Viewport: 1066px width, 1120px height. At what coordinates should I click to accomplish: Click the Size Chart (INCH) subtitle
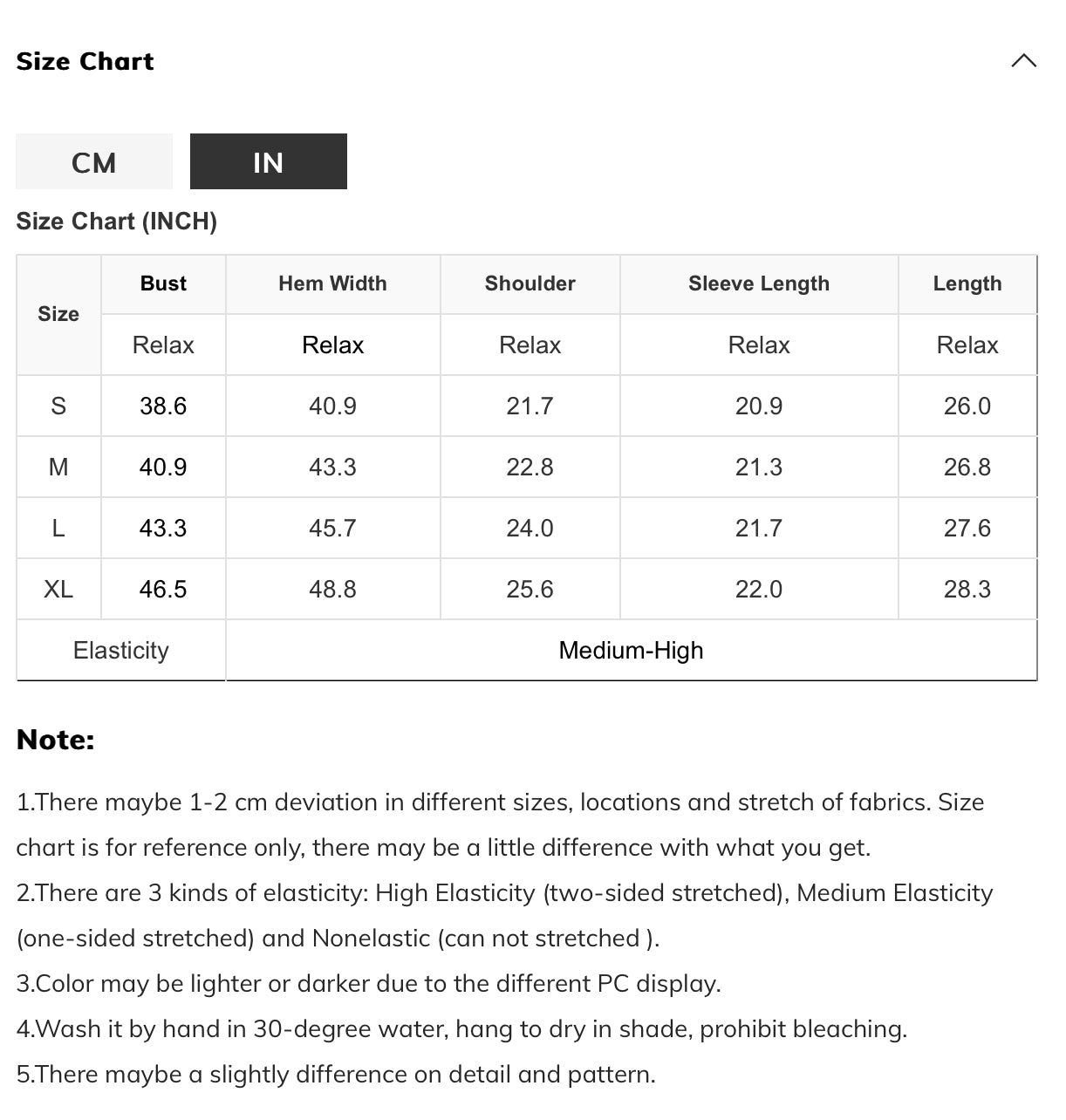click(x=116, y=221)
